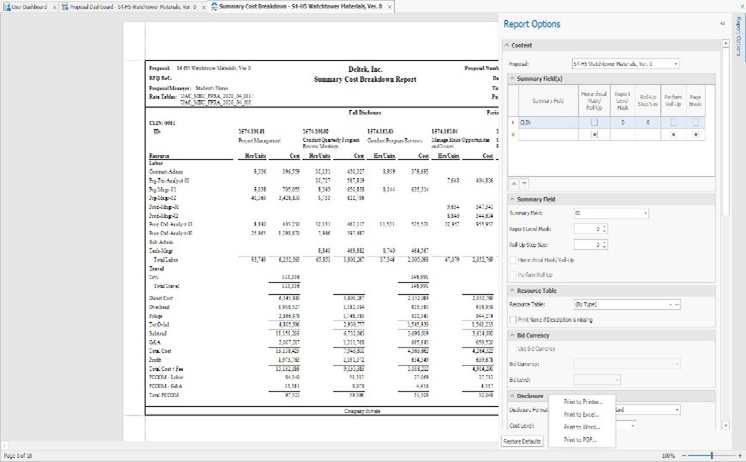Click the row indicator arrow beside CLIN
This screenshot has width=746, height=462.
tap(513, 122)
